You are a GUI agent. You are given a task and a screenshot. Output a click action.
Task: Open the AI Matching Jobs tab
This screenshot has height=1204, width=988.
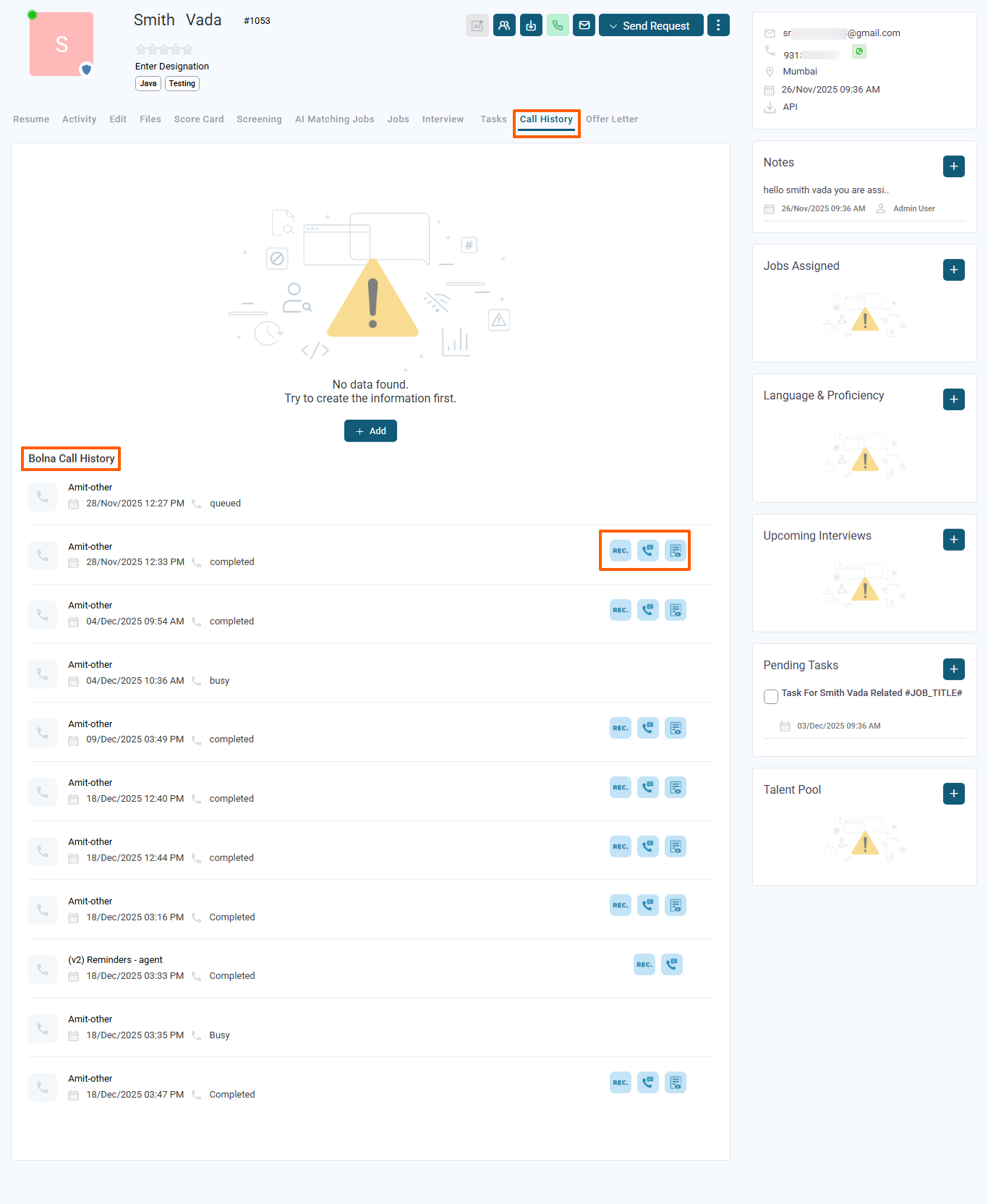pyautogui.click(x=334, y=119)
